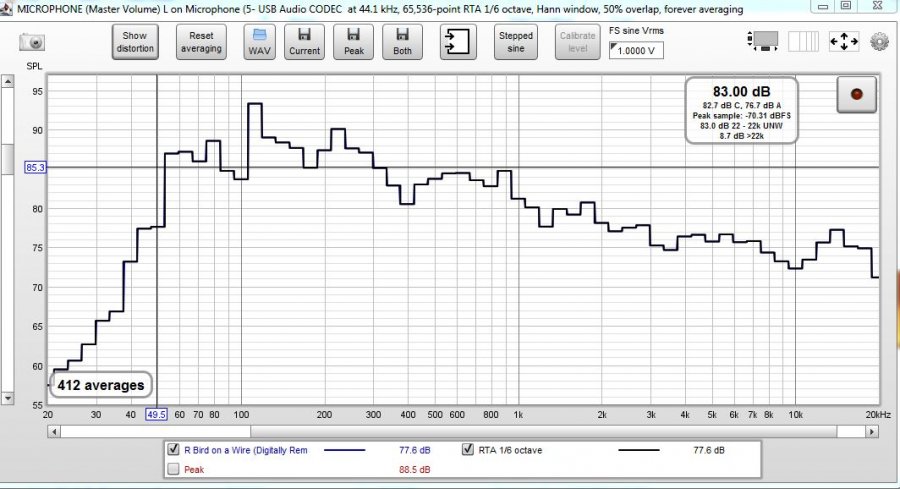
Task: Click the vertical bars display icon
Action: tap(803, 41)
